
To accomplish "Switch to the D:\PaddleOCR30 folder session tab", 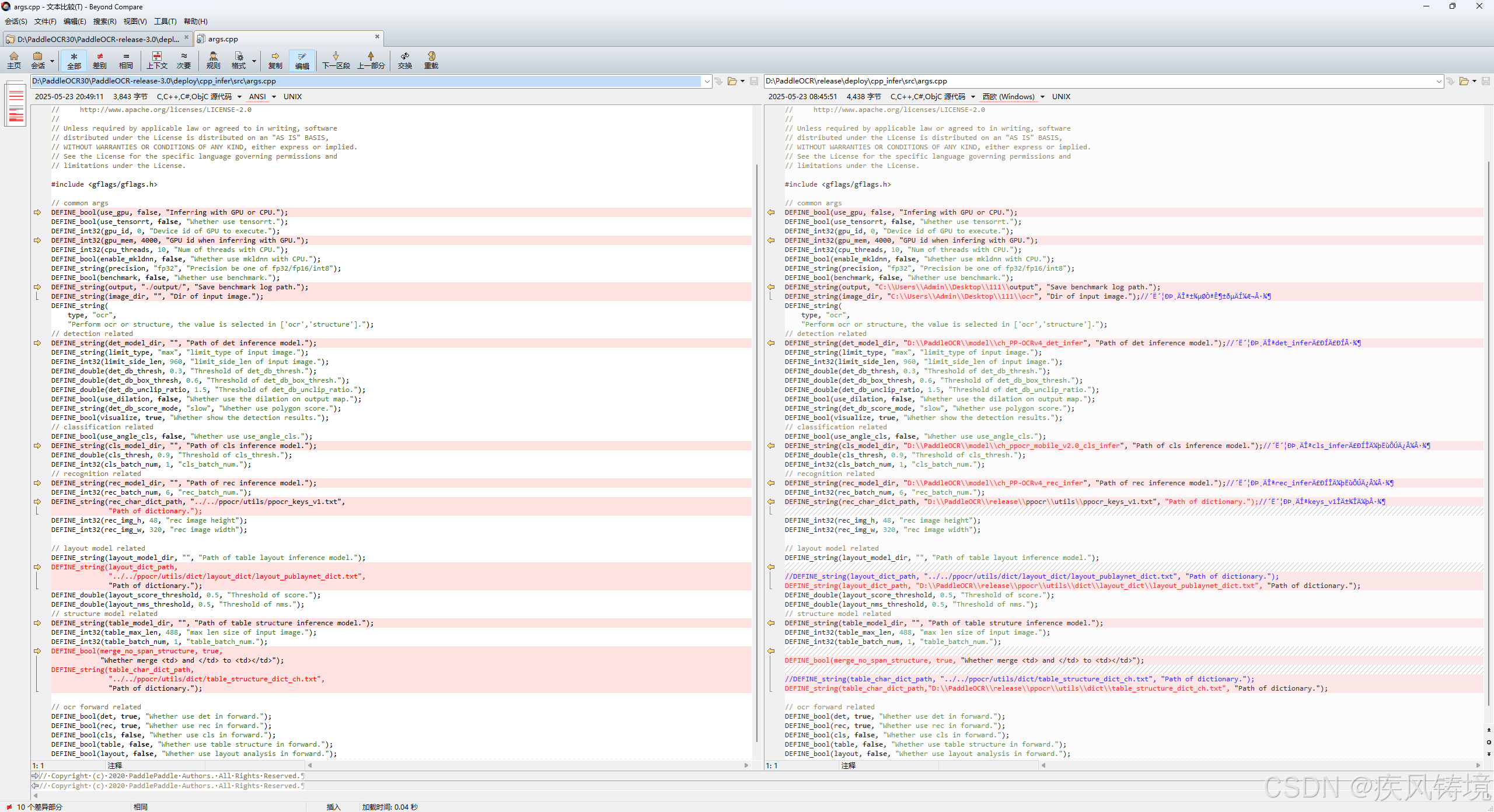I will tap(96, 39).
